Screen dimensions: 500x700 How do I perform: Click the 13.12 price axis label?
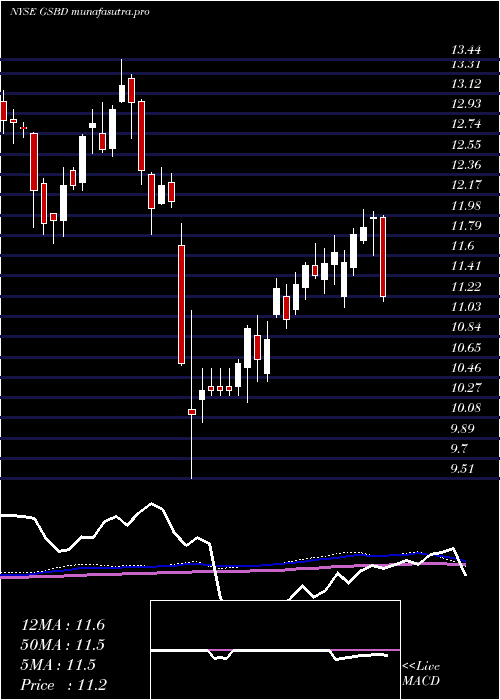[x=466, y=83]
